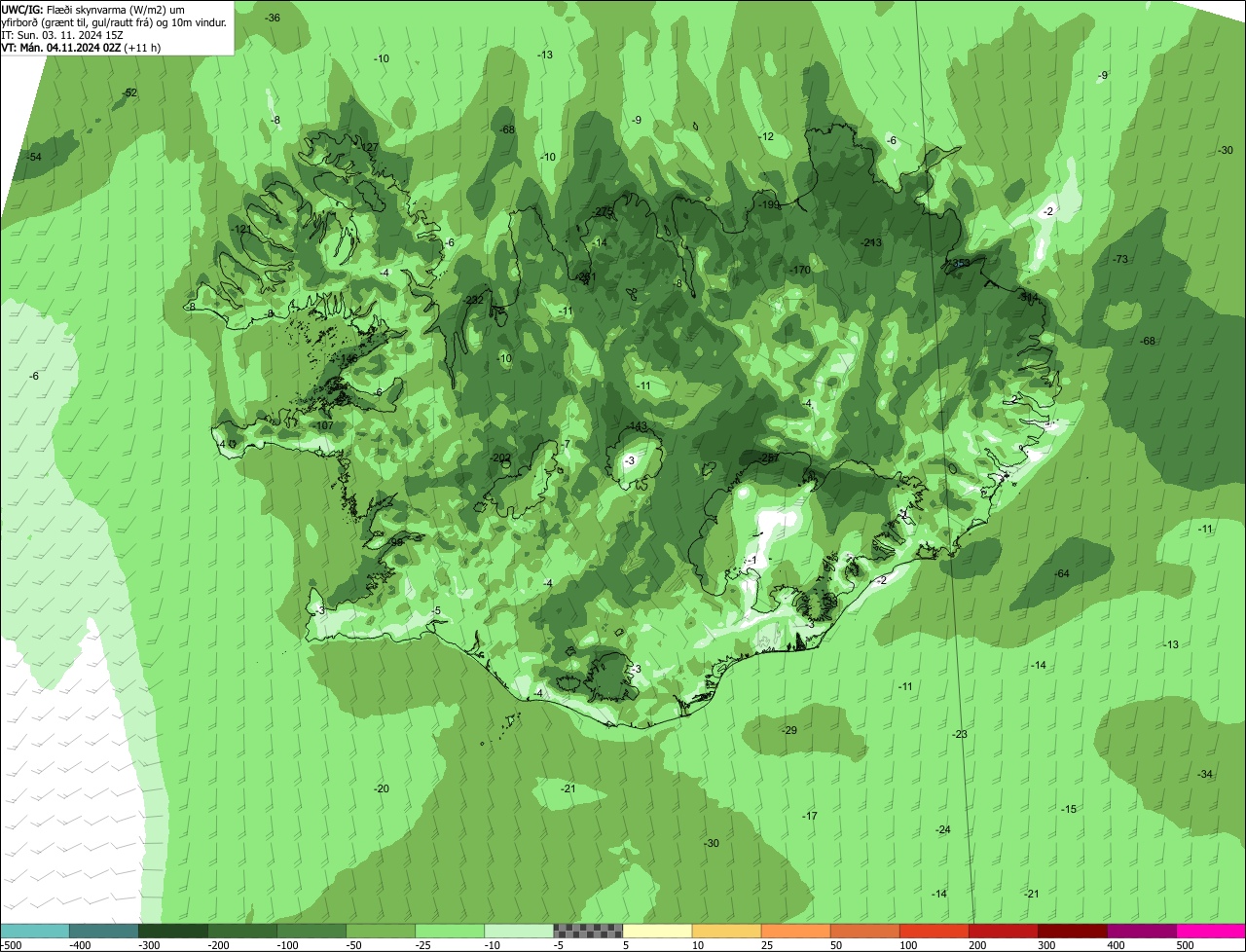1246x952 pixels.
Task: Click the light teal -500 to -400 legend swatch
Action: 35,931
